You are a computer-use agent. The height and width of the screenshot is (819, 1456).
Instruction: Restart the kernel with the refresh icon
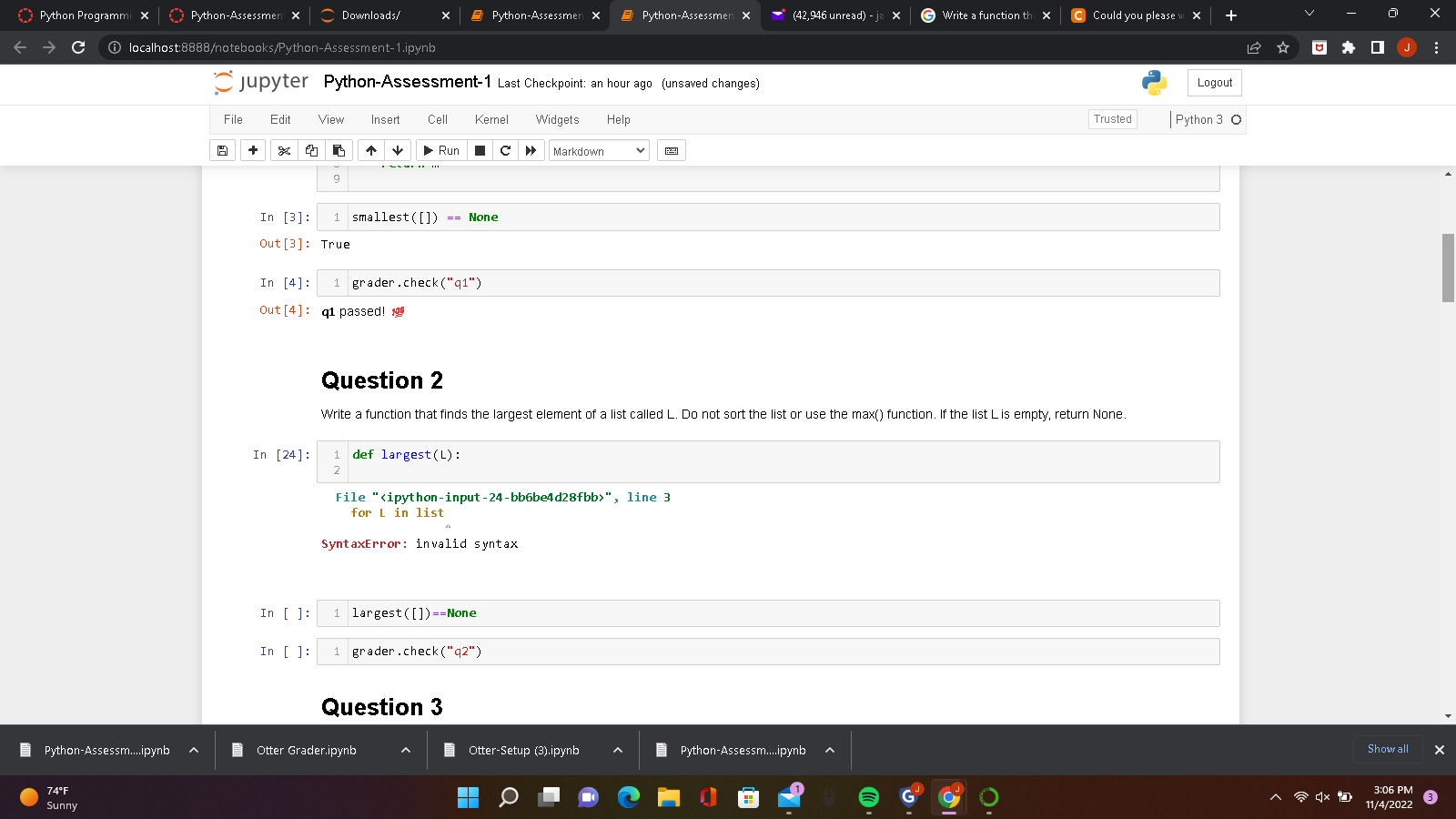505,150
